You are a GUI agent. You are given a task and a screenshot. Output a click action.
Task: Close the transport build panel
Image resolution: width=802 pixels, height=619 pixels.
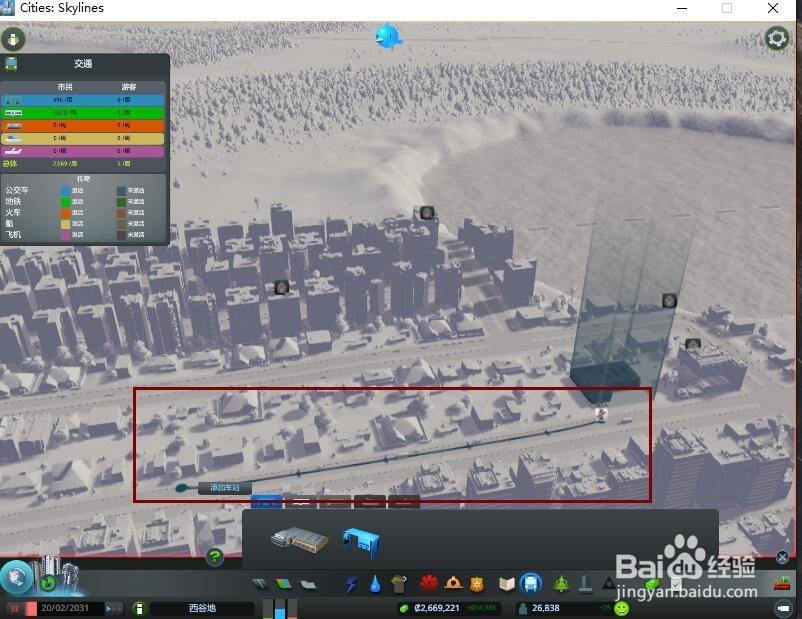click(782, 557)
